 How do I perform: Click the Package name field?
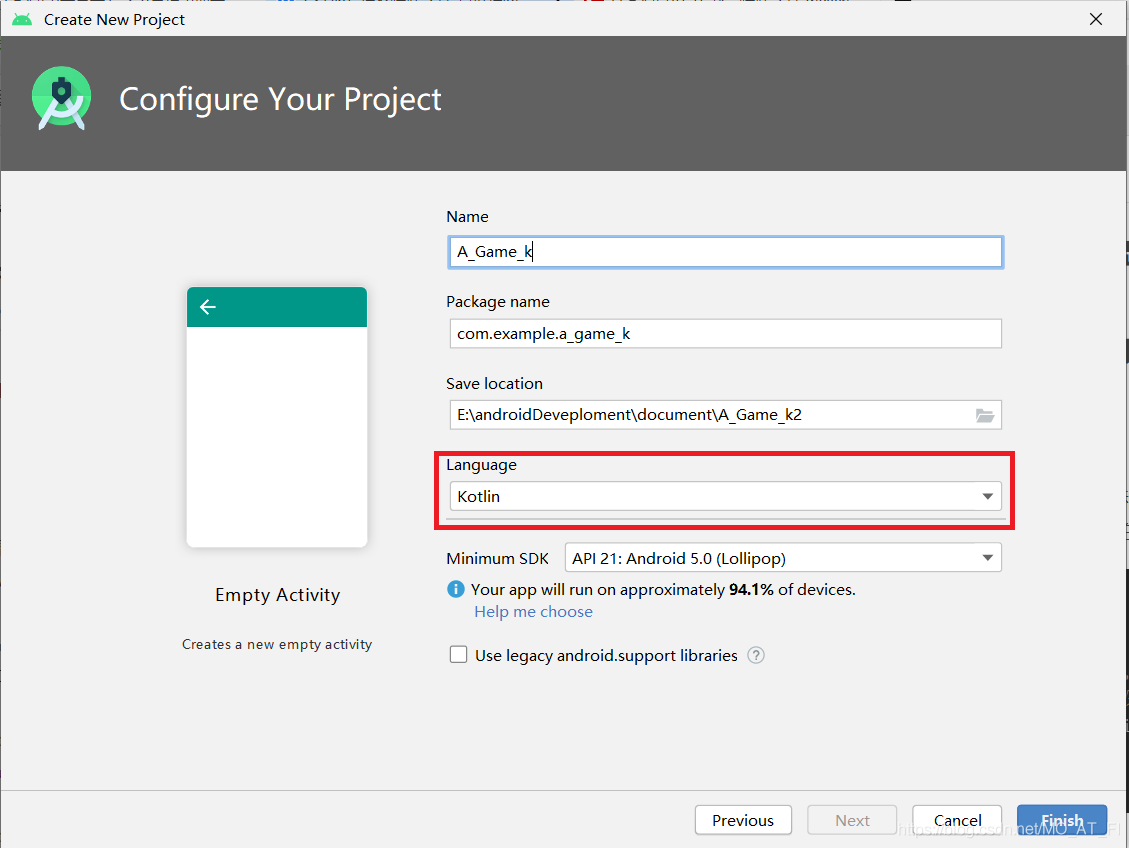pos(725,333)
